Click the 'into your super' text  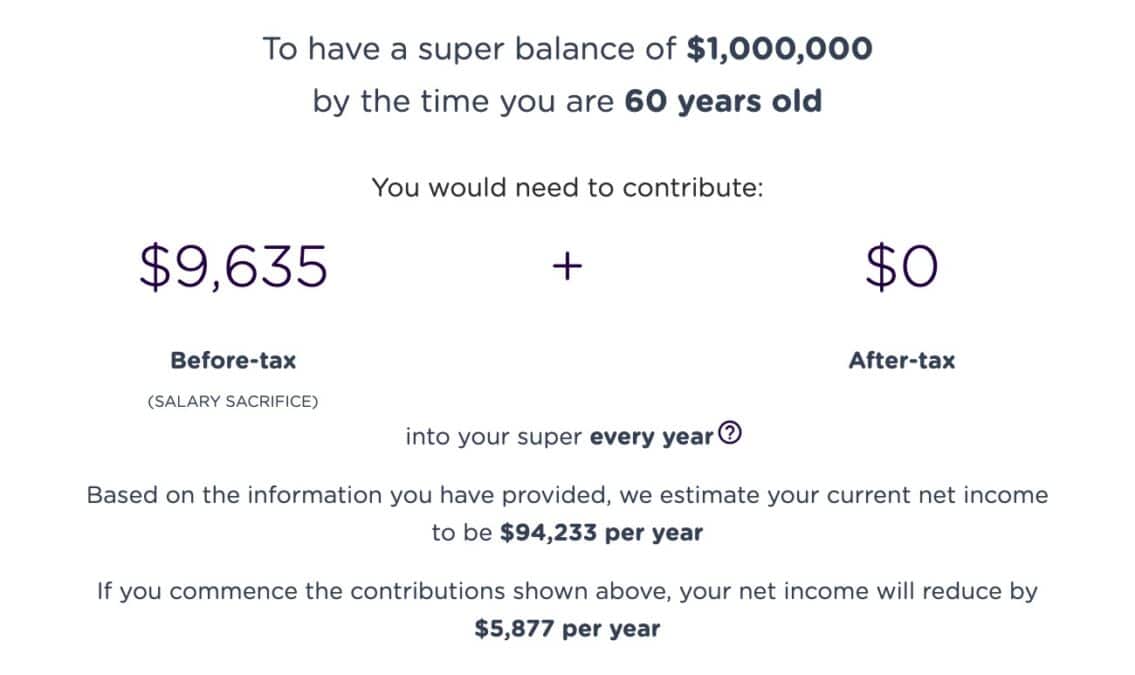(x=494, y=437)
